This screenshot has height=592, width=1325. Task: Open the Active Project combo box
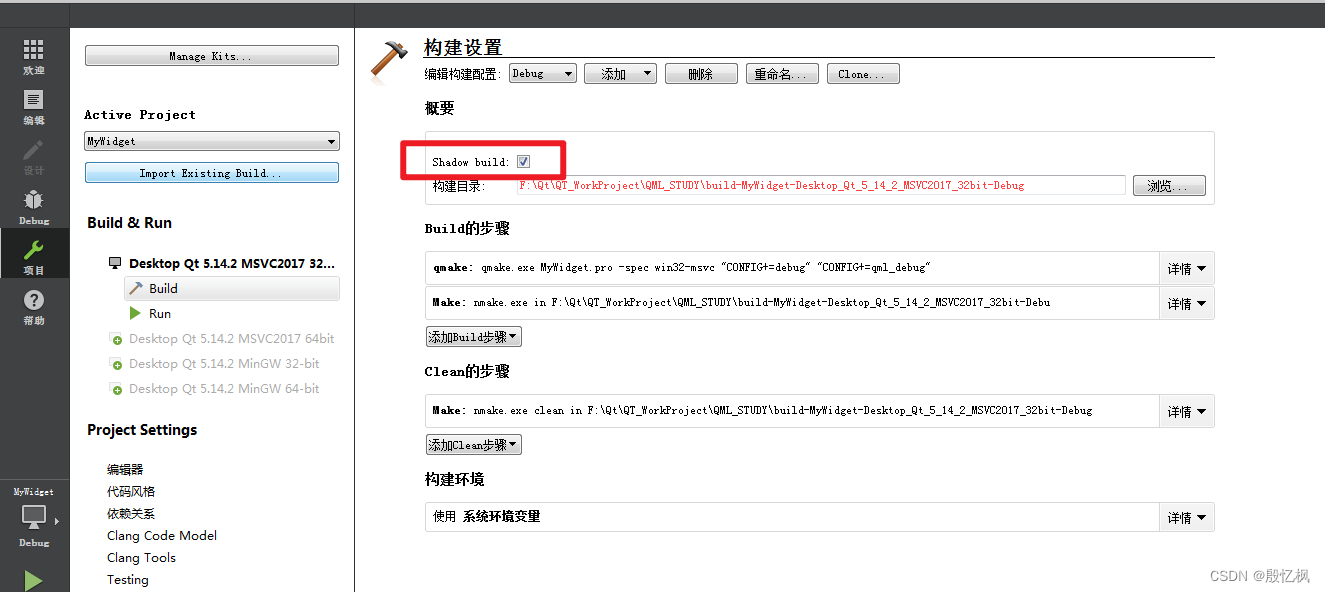pos(211,141)
